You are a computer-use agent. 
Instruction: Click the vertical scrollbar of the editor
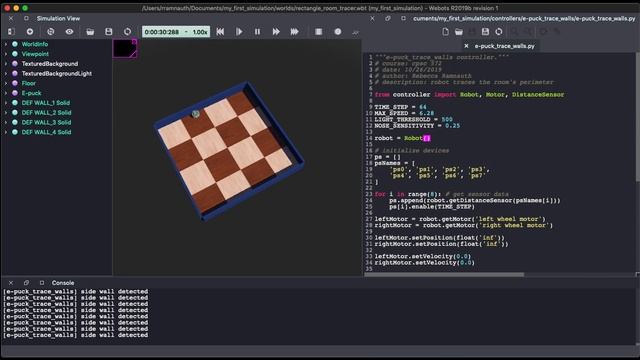pos(638,117)
